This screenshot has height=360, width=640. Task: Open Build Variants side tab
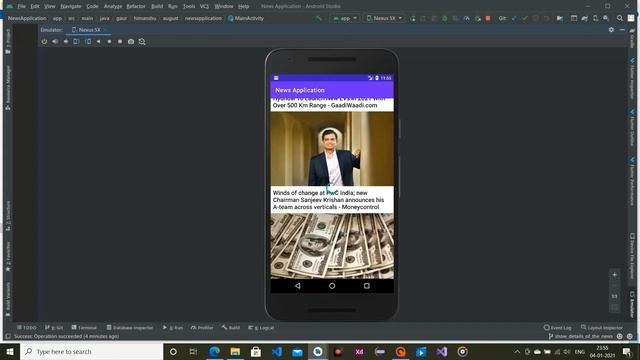[x=8, y=299]
